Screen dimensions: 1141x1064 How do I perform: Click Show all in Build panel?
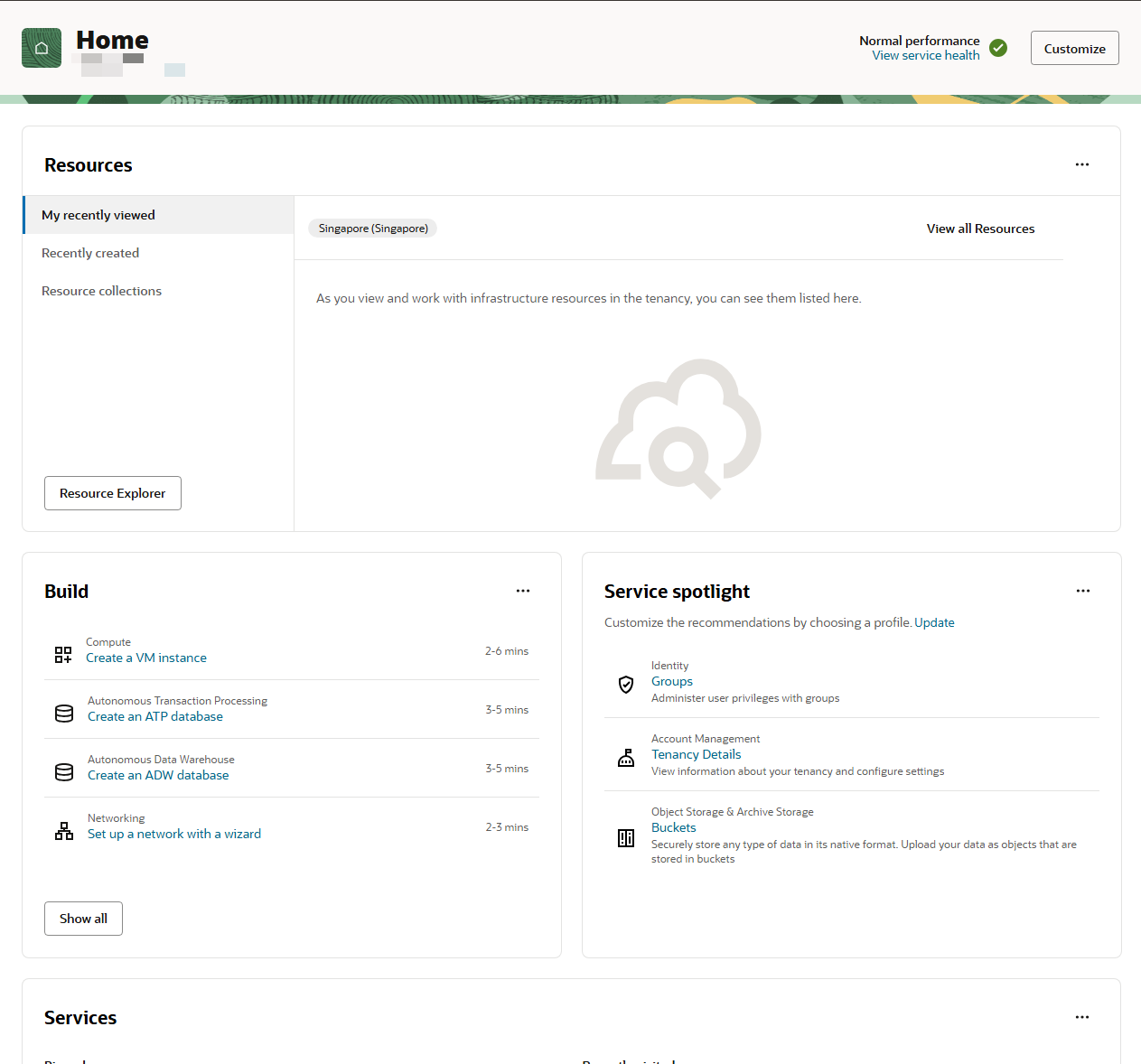83,919
